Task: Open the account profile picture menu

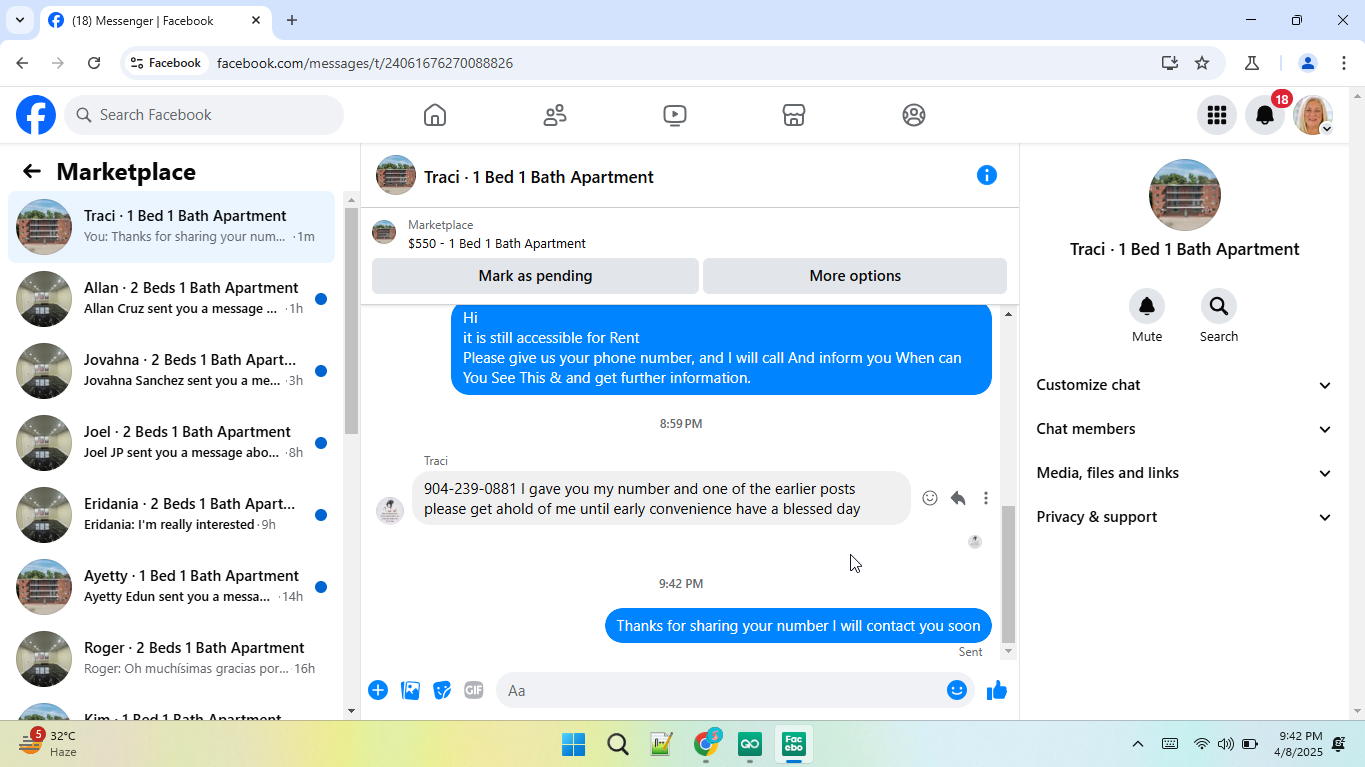Action: coord(1313,115)
